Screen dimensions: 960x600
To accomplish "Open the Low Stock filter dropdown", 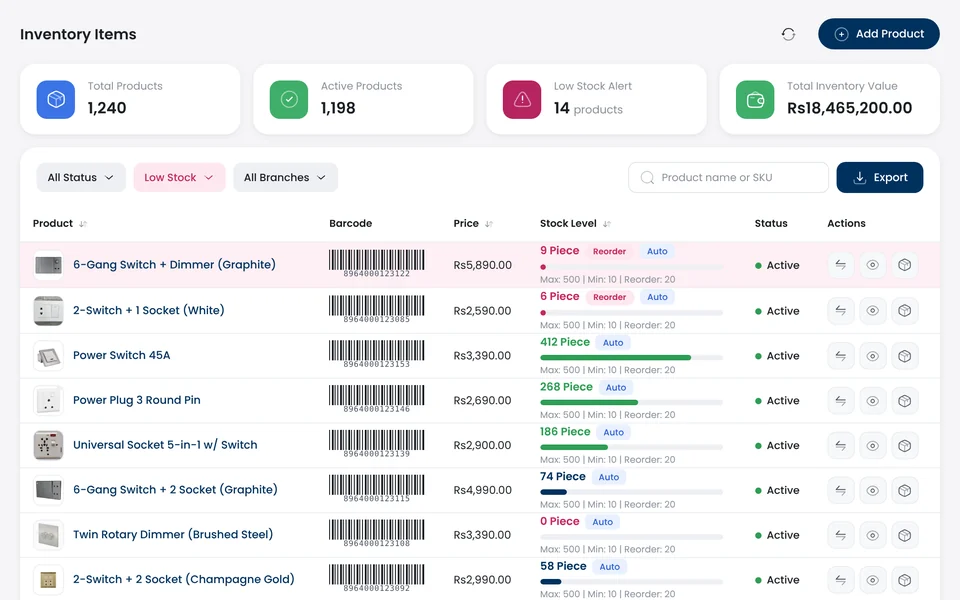I will 179,178.
